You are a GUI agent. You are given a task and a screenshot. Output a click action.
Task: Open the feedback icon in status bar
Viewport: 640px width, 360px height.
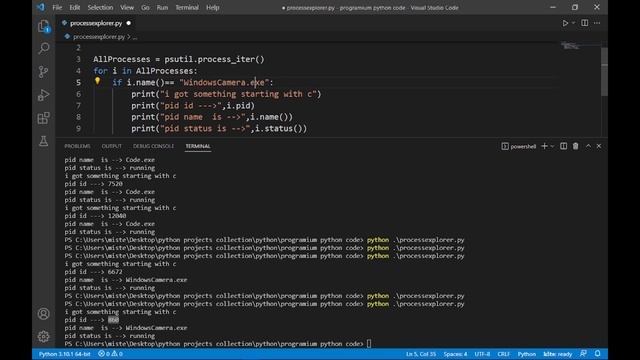point(583,354)
